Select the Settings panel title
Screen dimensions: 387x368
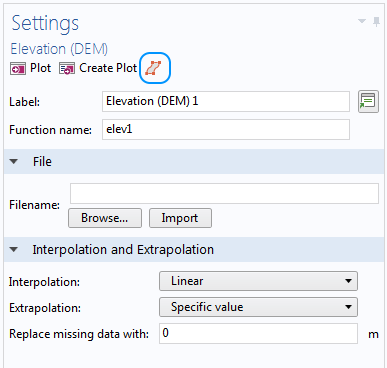click(45, 23)
